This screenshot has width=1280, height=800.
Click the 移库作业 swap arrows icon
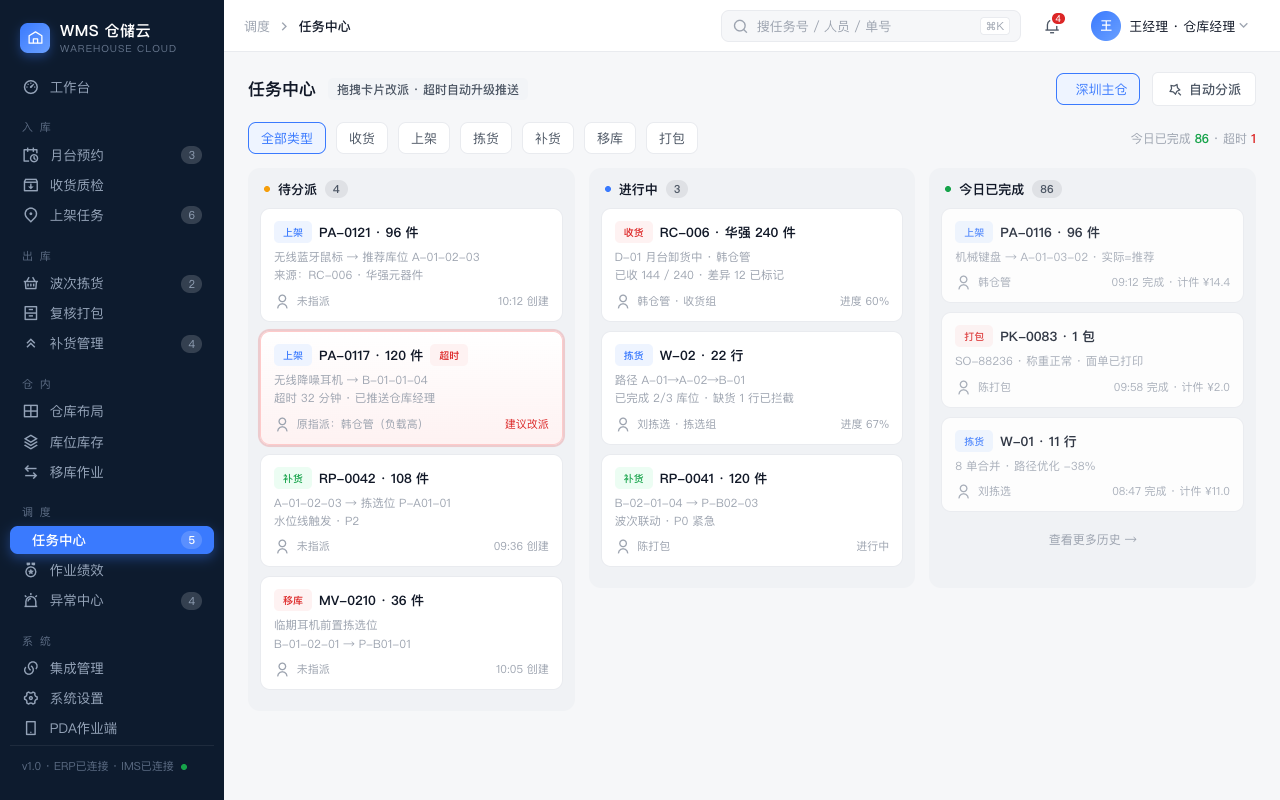[31, 471]
